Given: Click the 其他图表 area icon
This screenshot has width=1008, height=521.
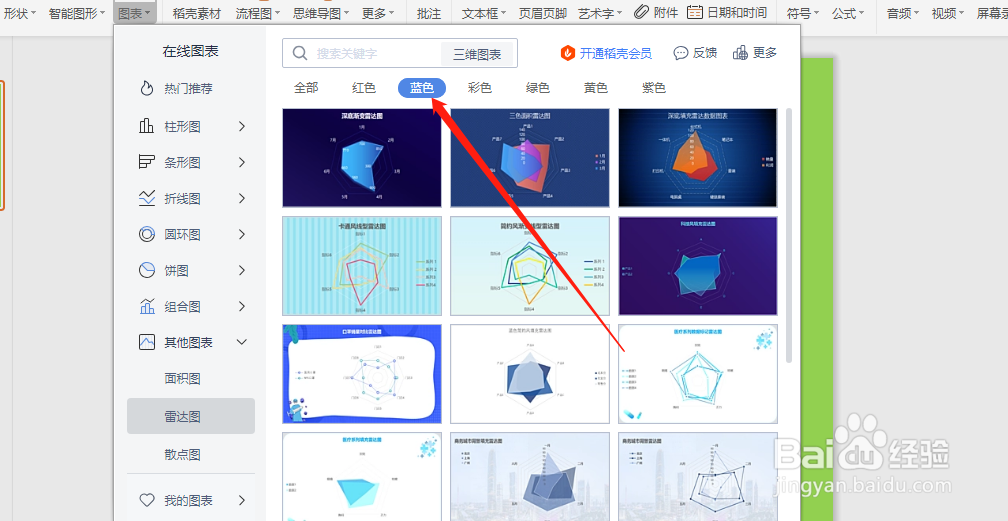Looking at the screenshot, I should click(147, 342).
